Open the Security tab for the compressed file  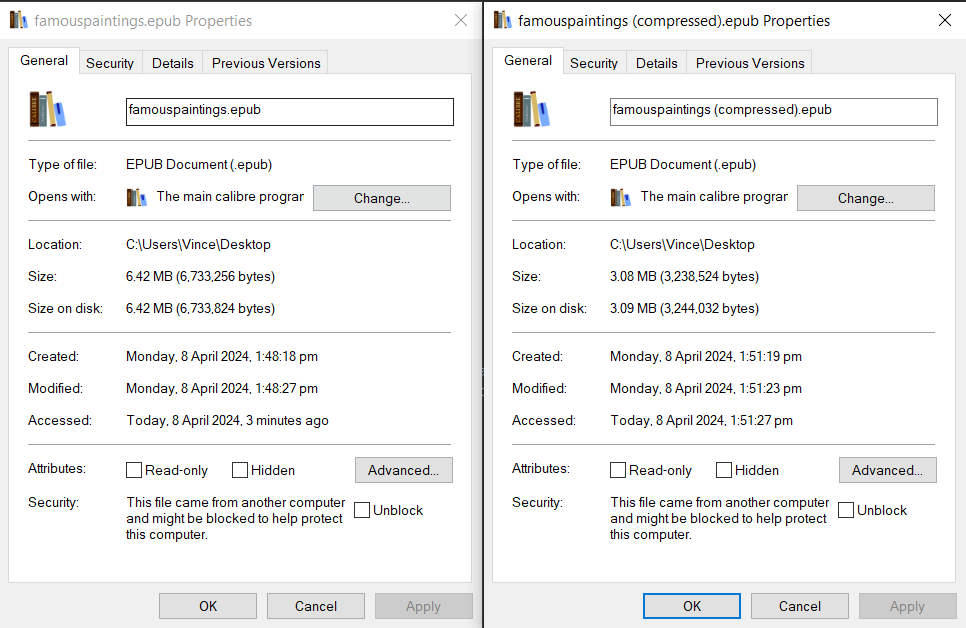[x=594, y=62]
